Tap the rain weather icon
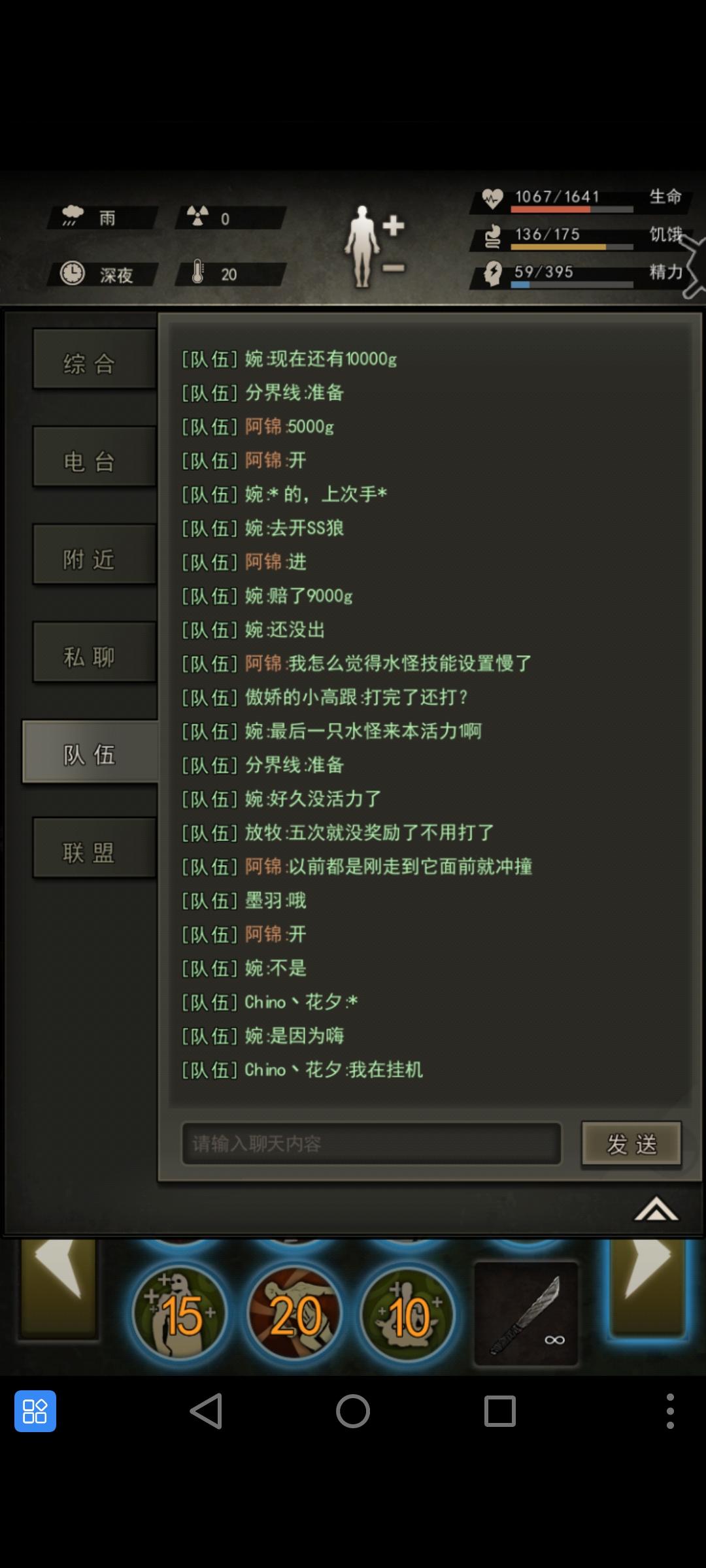The height and width of the screenshot is (1568, 706). pos(73,216)
